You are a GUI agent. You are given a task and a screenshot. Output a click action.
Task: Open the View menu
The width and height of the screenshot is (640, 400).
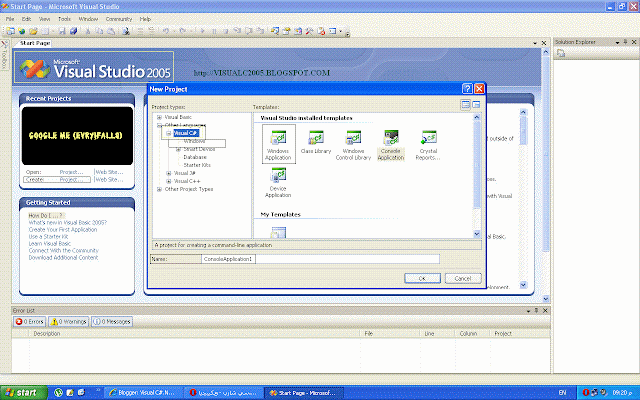click(x=44, y=19)
